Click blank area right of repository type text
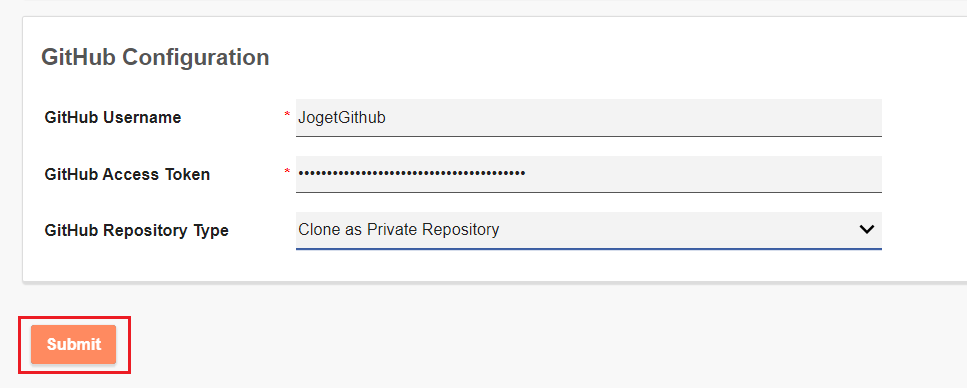This screenshot has height=388, width=967. [678, 229]
